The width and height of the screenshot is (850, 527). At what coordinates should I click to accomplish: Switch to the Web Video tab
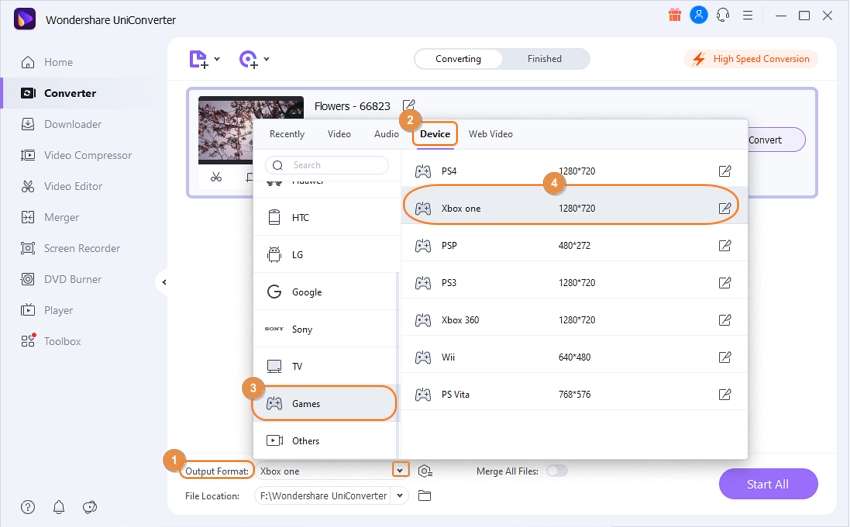[490, 134]
